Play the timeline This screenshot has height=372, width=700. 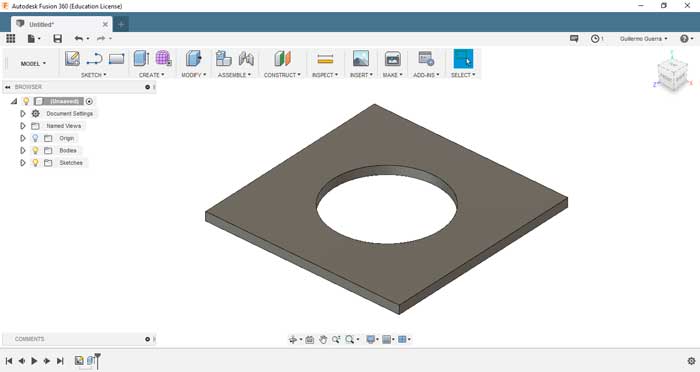(34, 361)
